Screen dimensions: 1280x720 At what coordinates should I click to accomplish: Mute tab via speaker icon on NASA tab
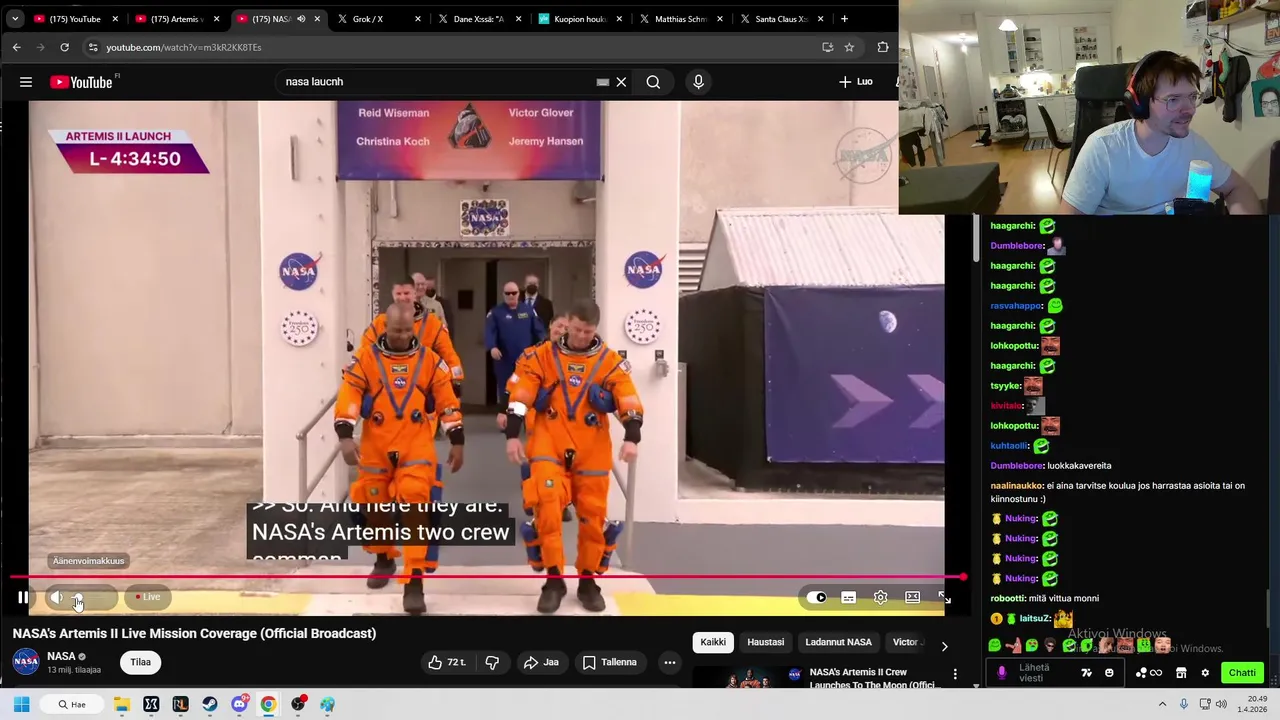(x=301, y=19)
